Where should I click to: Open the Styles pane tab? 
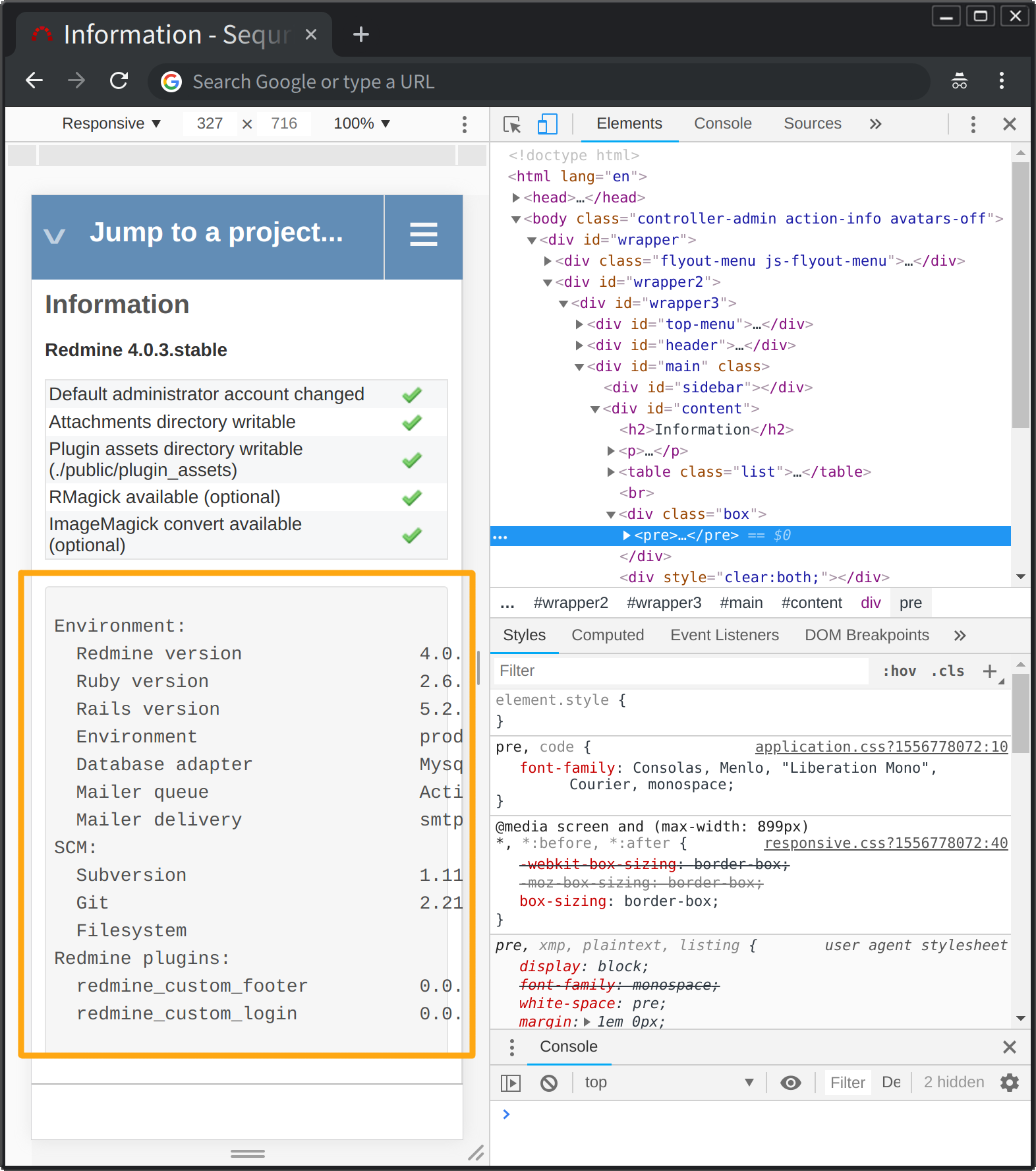[x=525, y=635]
